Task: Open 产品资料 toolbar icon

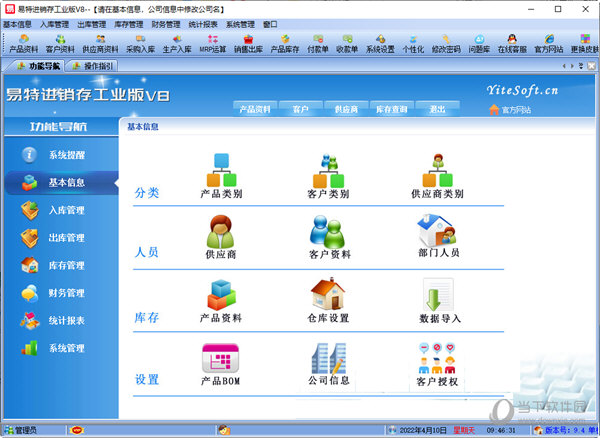Action: (24, 44)
